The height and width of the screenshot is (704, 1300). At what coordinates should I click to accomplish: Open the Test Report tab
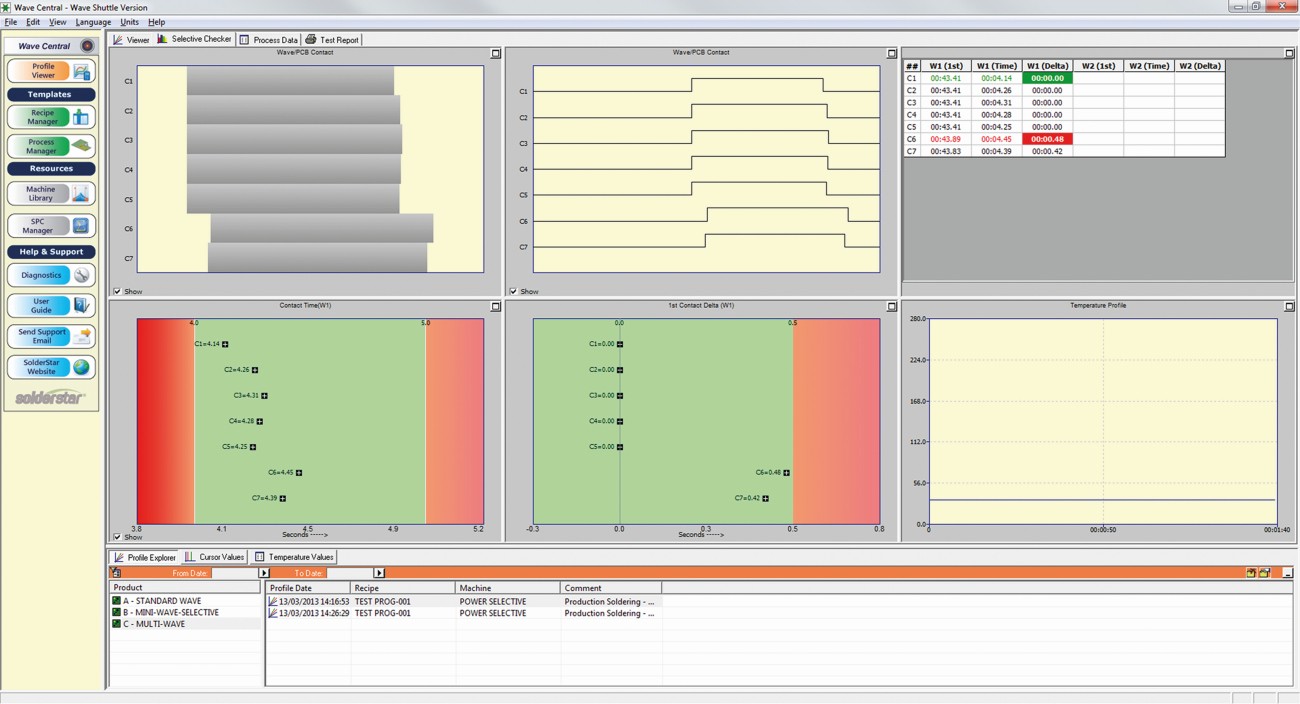(x=332, y=40)
